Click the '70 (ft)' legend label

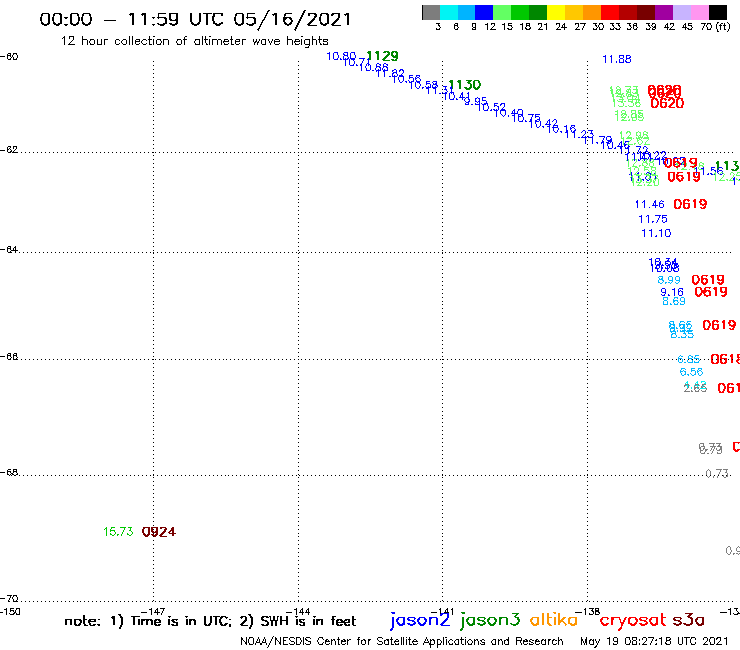point(715,27)
